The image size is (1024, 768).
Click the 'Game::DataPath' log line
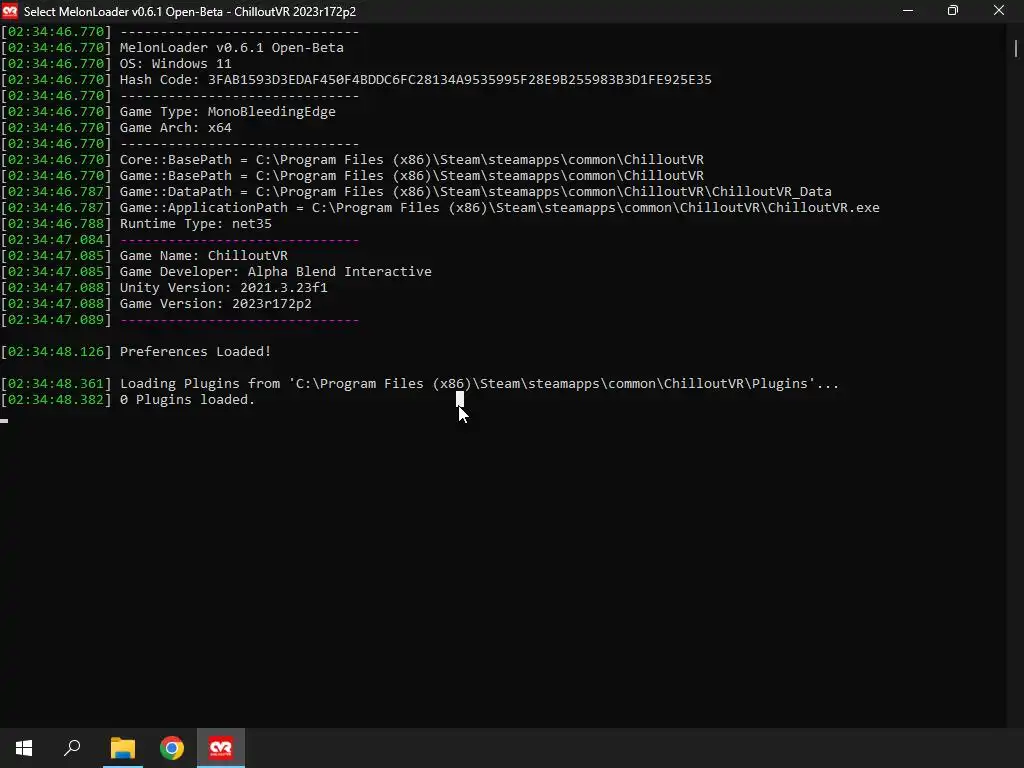tap(475, 192)
